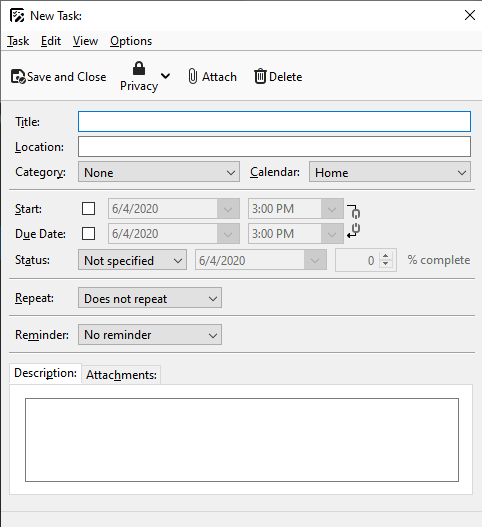Screen dimensions: 482x527
Task: Click into the Location text field
Action: pyautogui.click(x=274, y=147)
